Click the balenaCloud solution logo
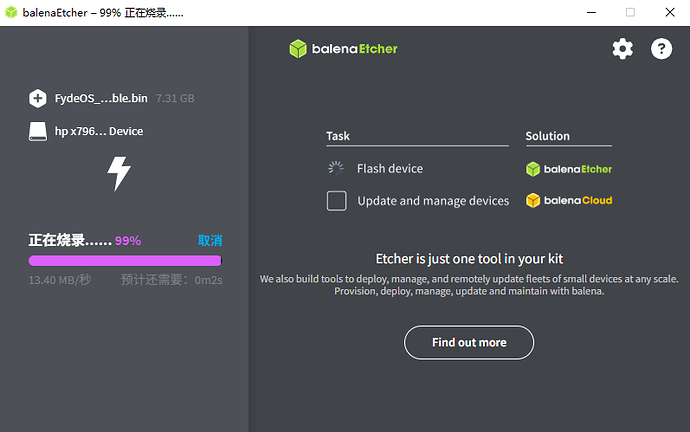Image resolution: width=690 pixels, height=432 pixels. (x=569, y=200)
